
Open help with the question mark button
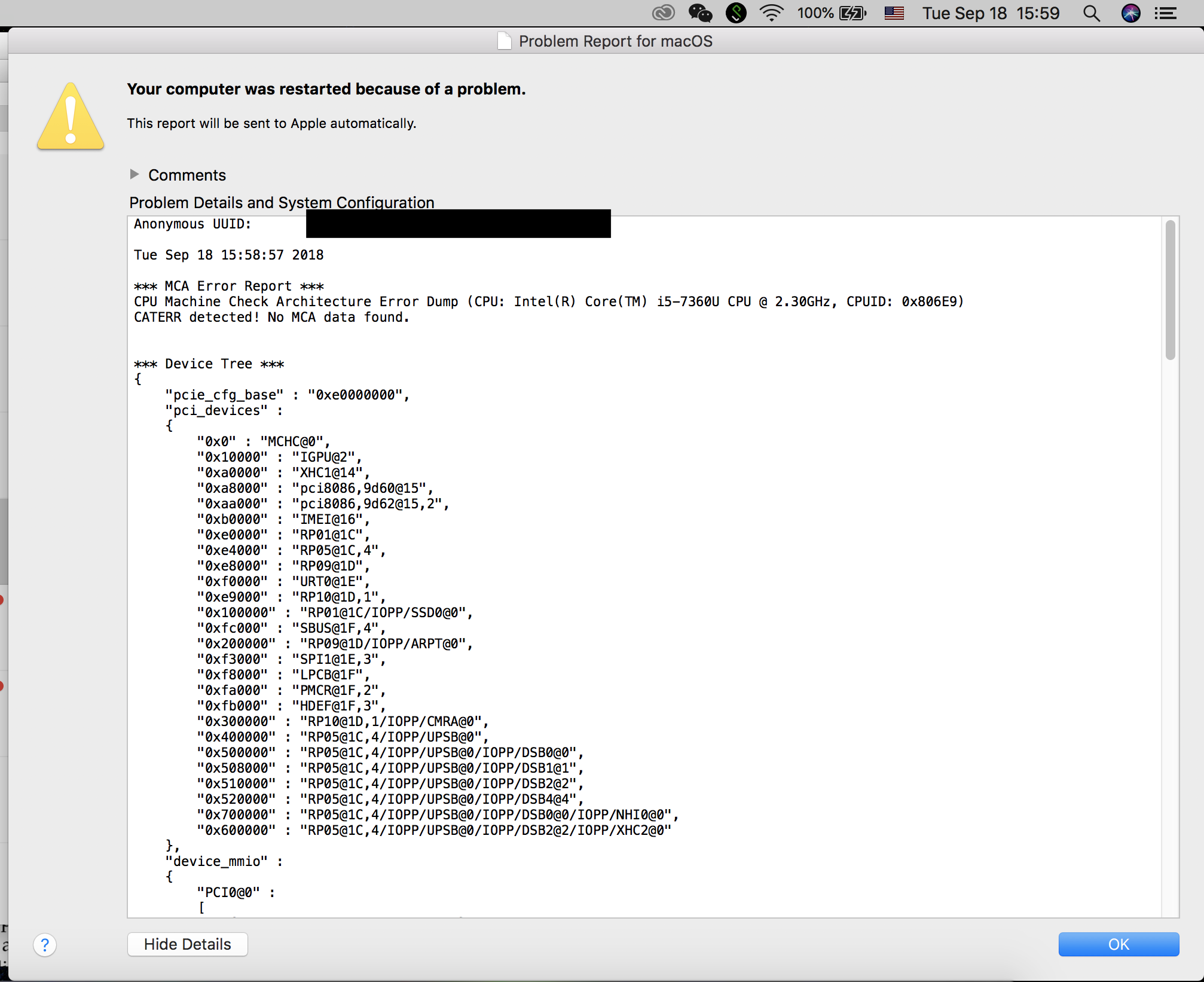pyautogui.click(x=45, y=945)
